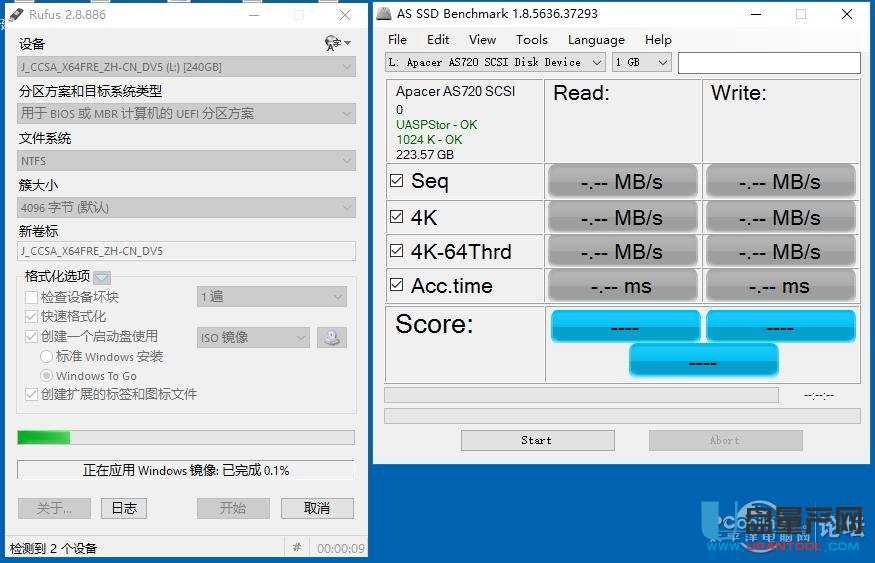Click the Rufus status text showing 0.1% complete
Viewport: 875px width, 563px height.
click(186, 470)
